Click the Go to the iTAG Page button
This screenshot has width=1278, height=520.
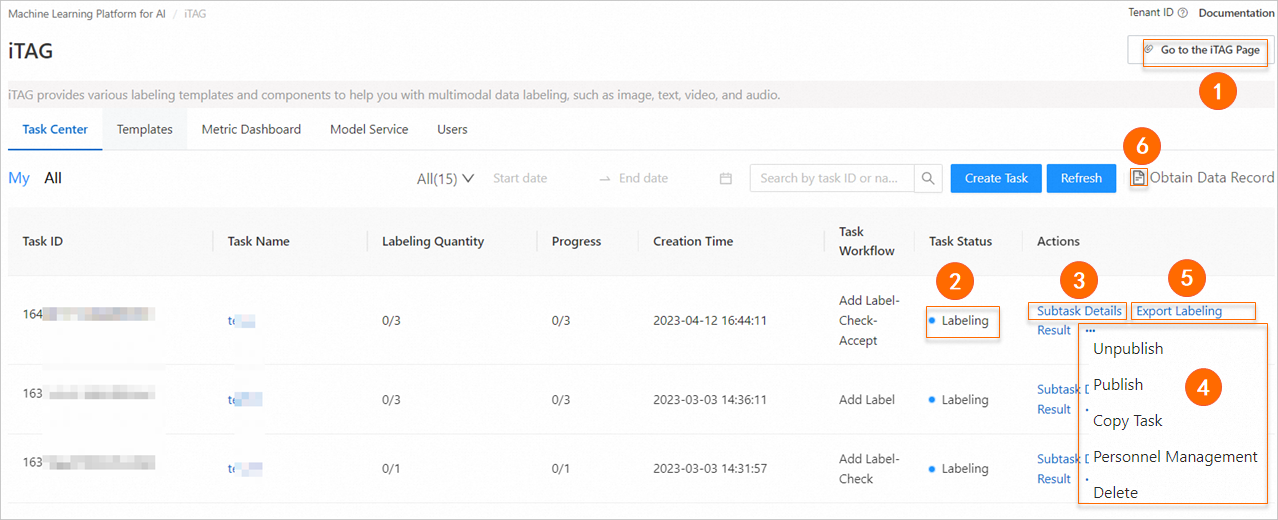(x=1201, y=50)
